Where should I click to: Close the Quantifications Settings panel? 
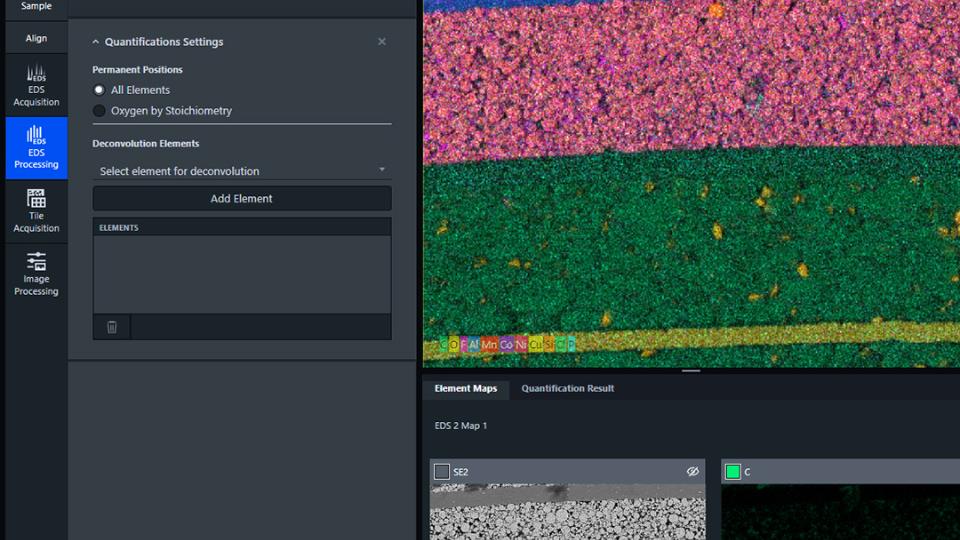pos(381,42)
